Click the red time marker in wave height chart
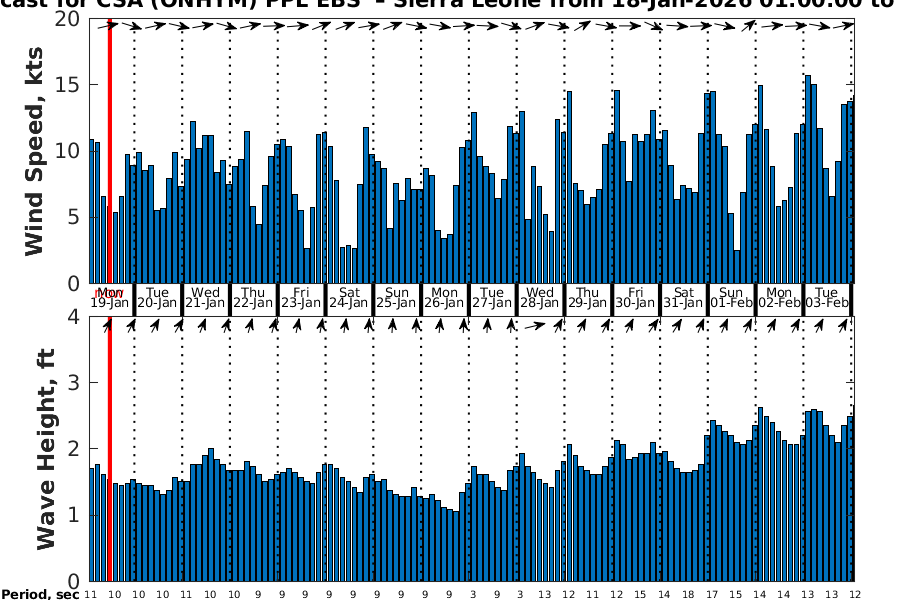Image resolution: width=900 pixels, height=600 pixels. [x=109, y=448]
